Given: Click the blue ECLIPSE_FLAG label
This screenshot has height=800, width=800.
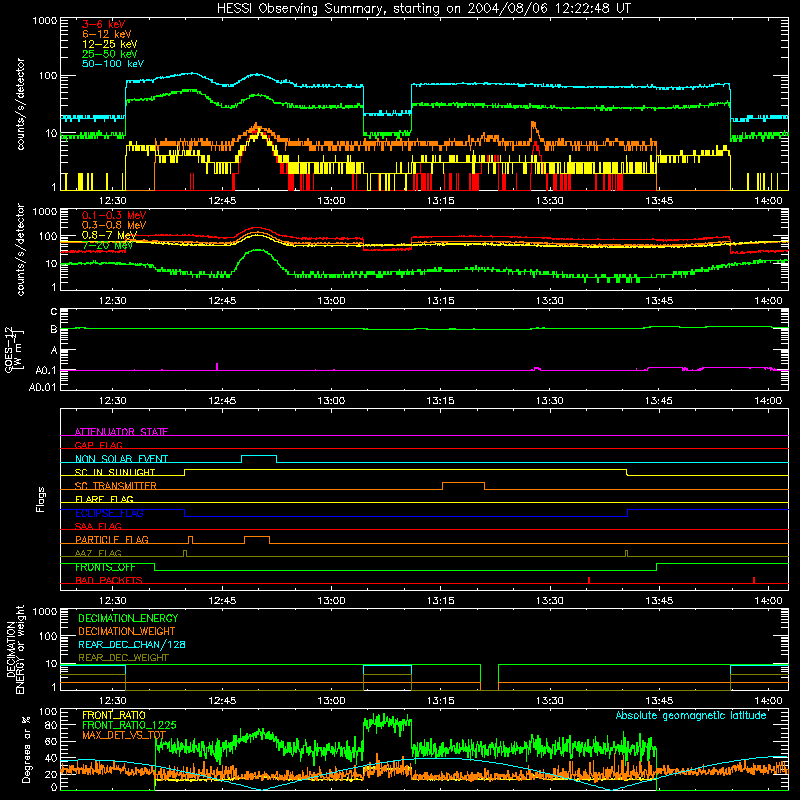Looking at the screenshot, I should click(109, 513).
